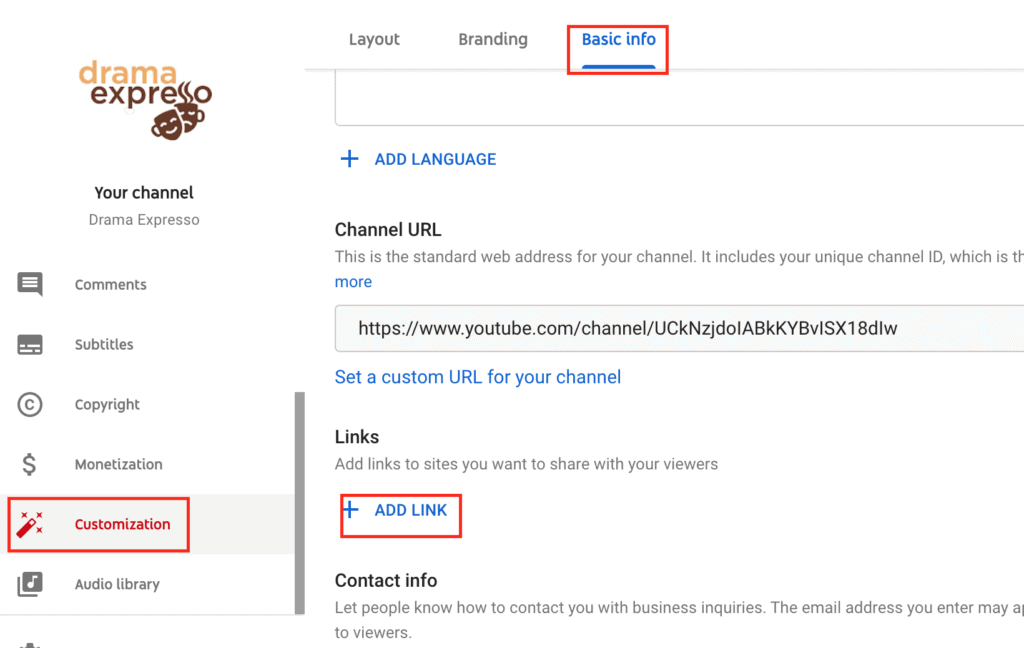This screenshot has width=1024, height=648.
Task: Click the Audio library music icon
Action: click(30, 584)
